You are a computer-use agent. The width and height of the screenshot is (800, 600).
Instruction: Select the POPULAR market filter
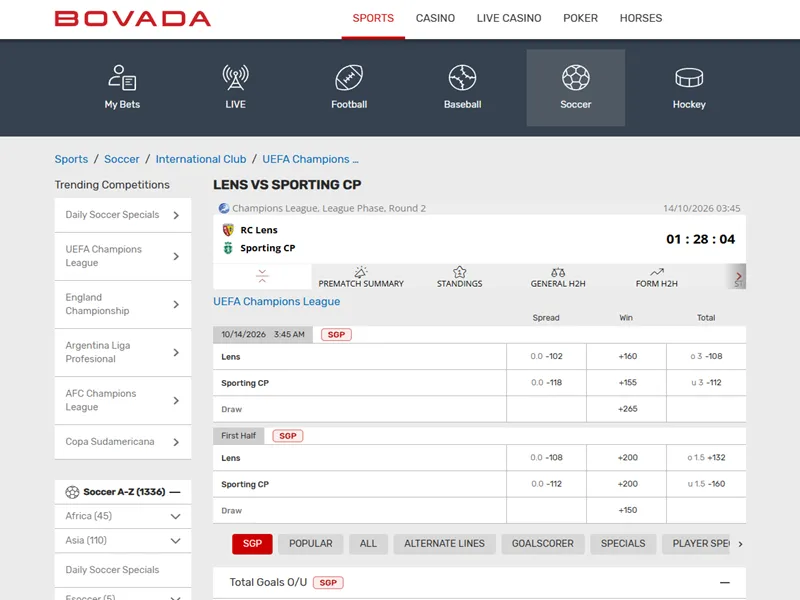point(311,544)
